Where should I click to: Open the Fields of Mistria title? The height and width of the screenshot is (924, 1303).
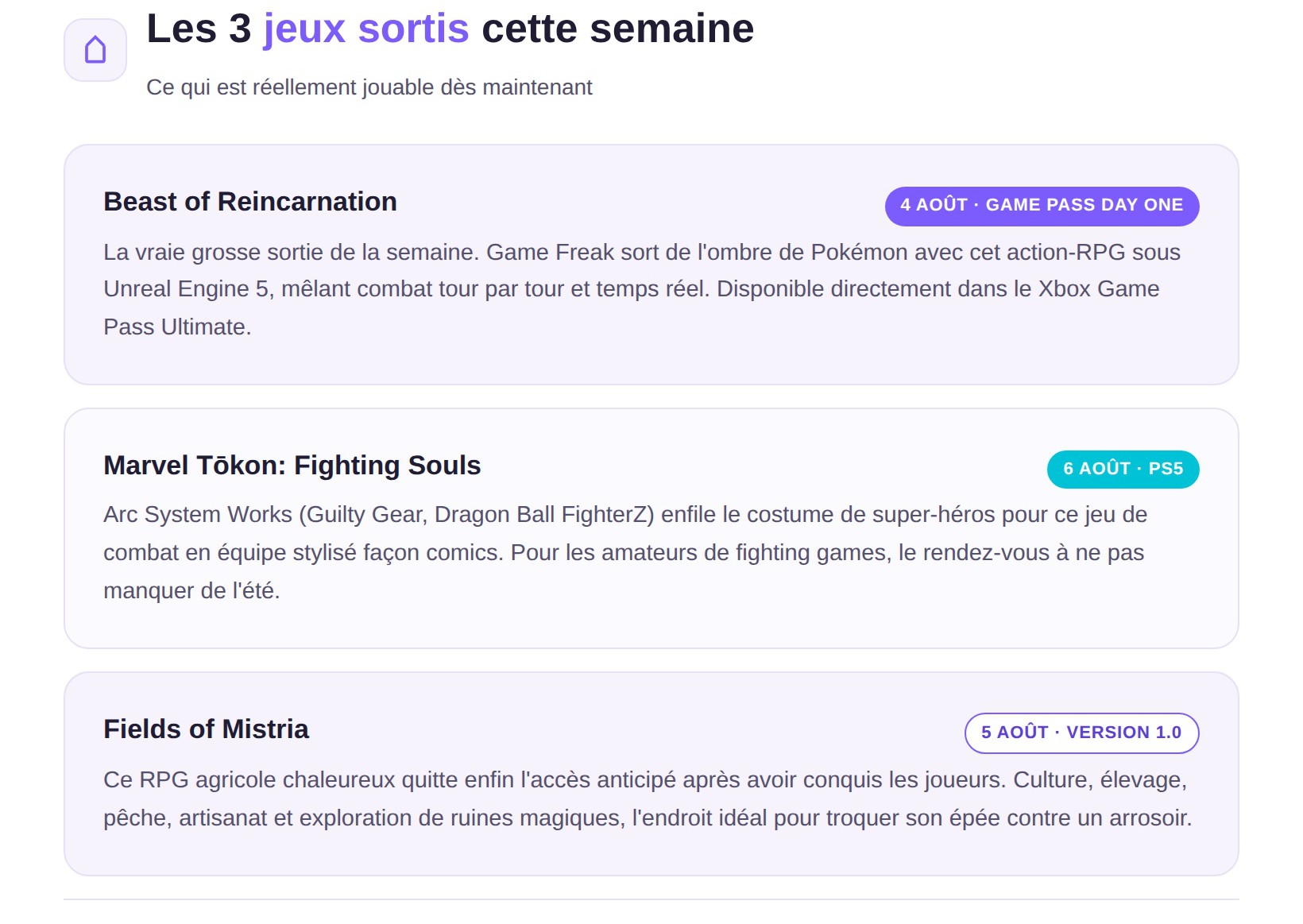(x=207, y=729)
